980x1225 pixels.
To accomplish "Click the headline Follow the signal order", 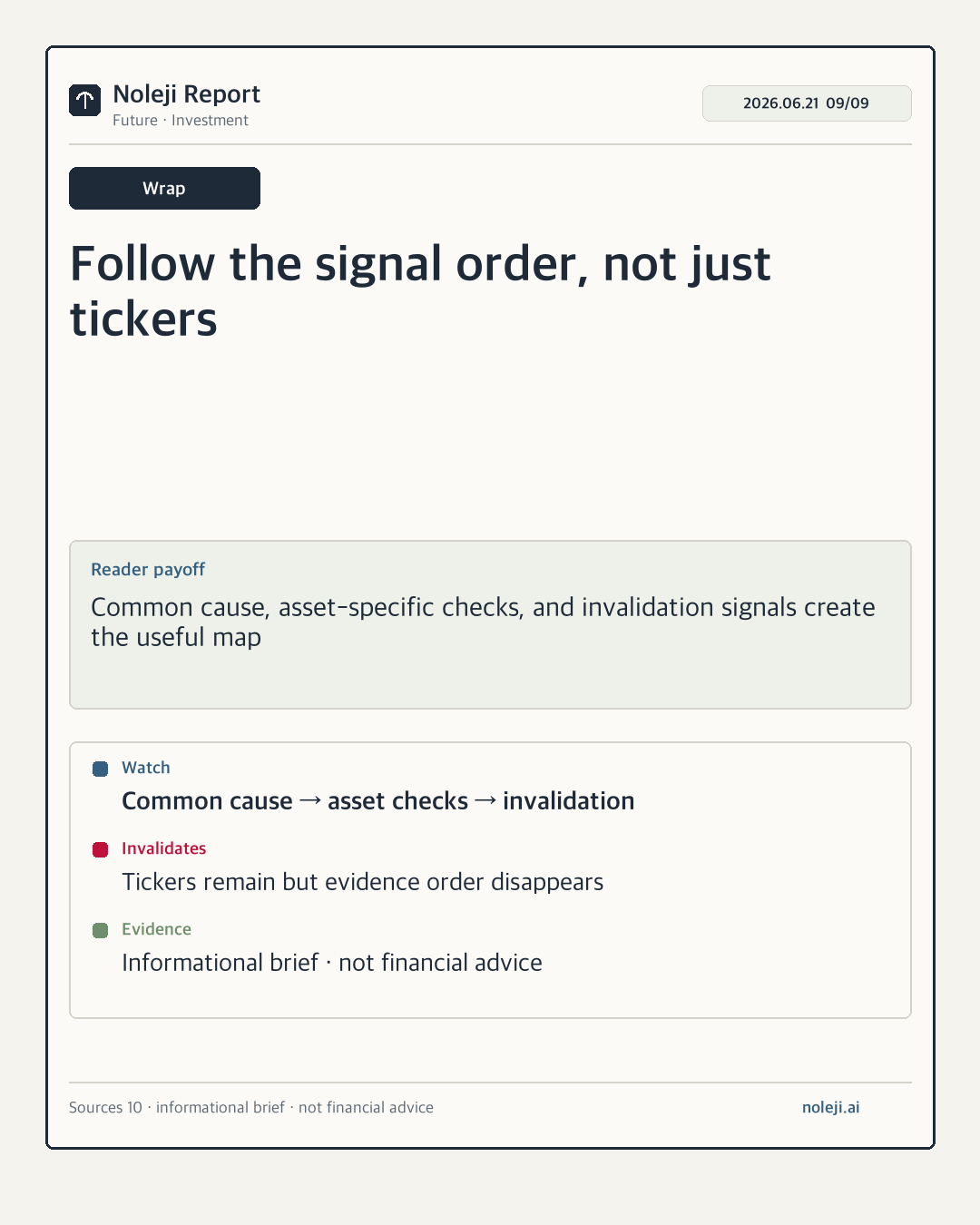I will pos(420,291).
